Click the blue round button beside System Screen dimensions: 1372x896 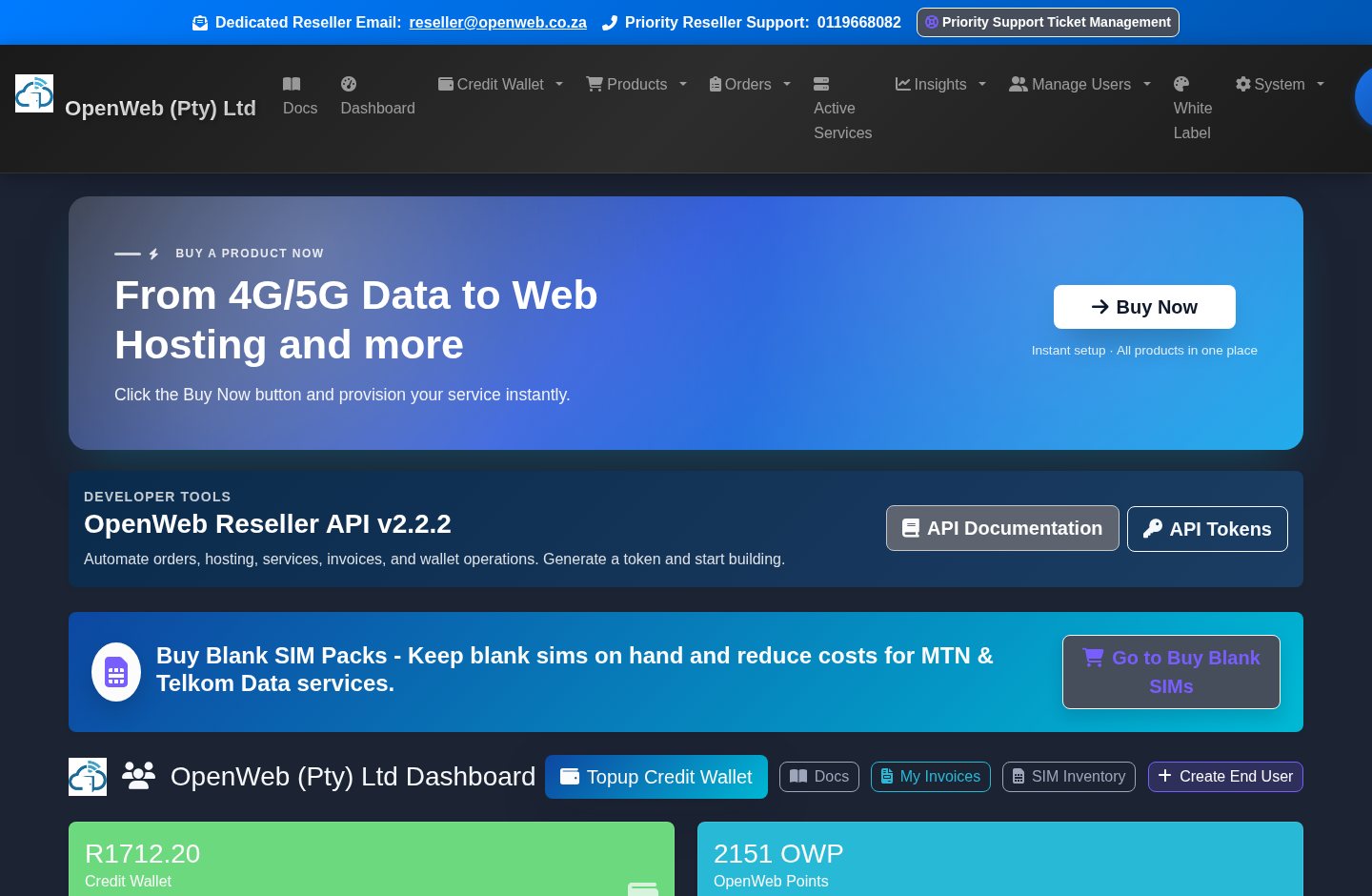point(1363,96)
